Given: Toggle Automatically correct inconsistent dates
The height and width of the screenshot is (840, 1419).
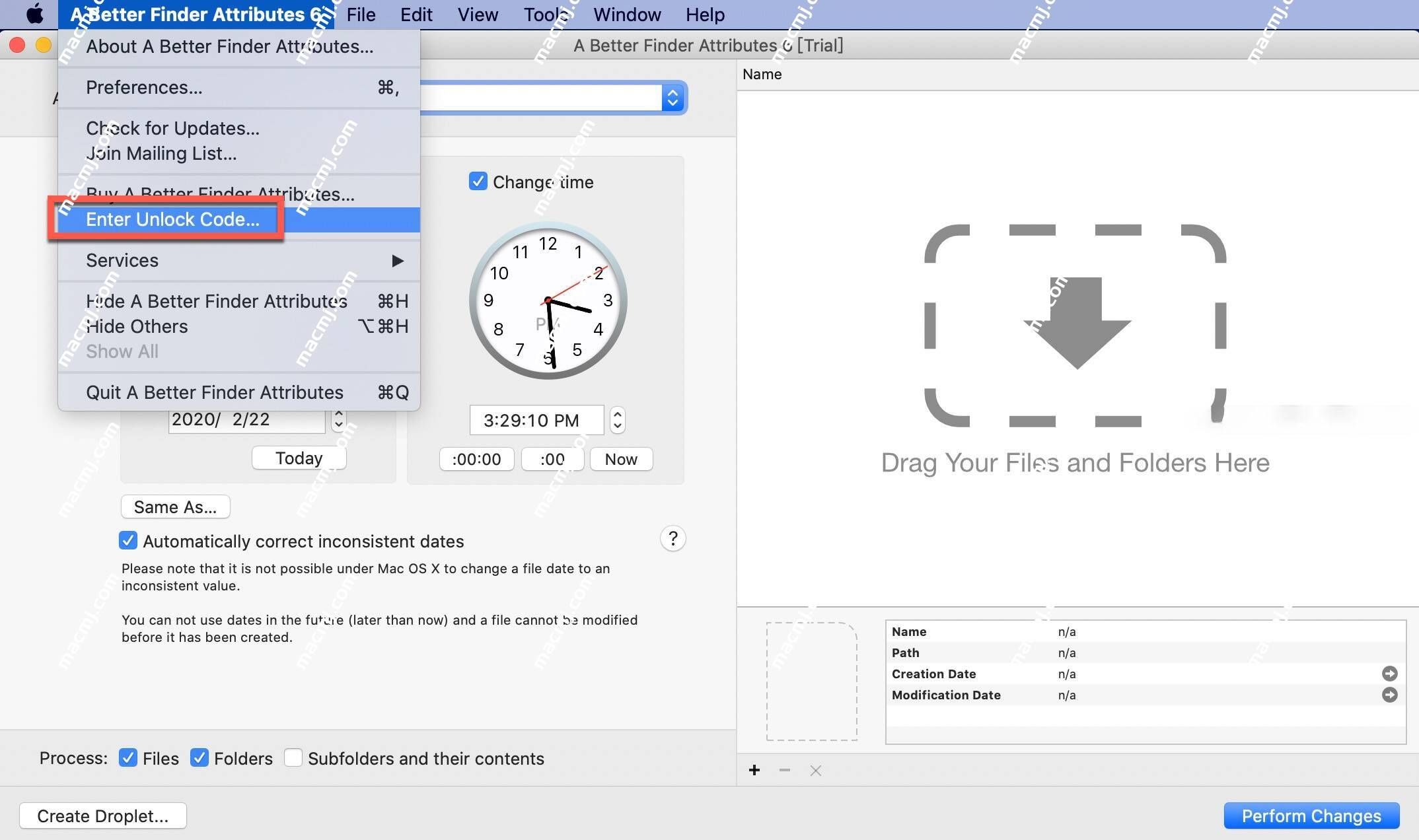Looking at the screenshot, I should [128, 541].
